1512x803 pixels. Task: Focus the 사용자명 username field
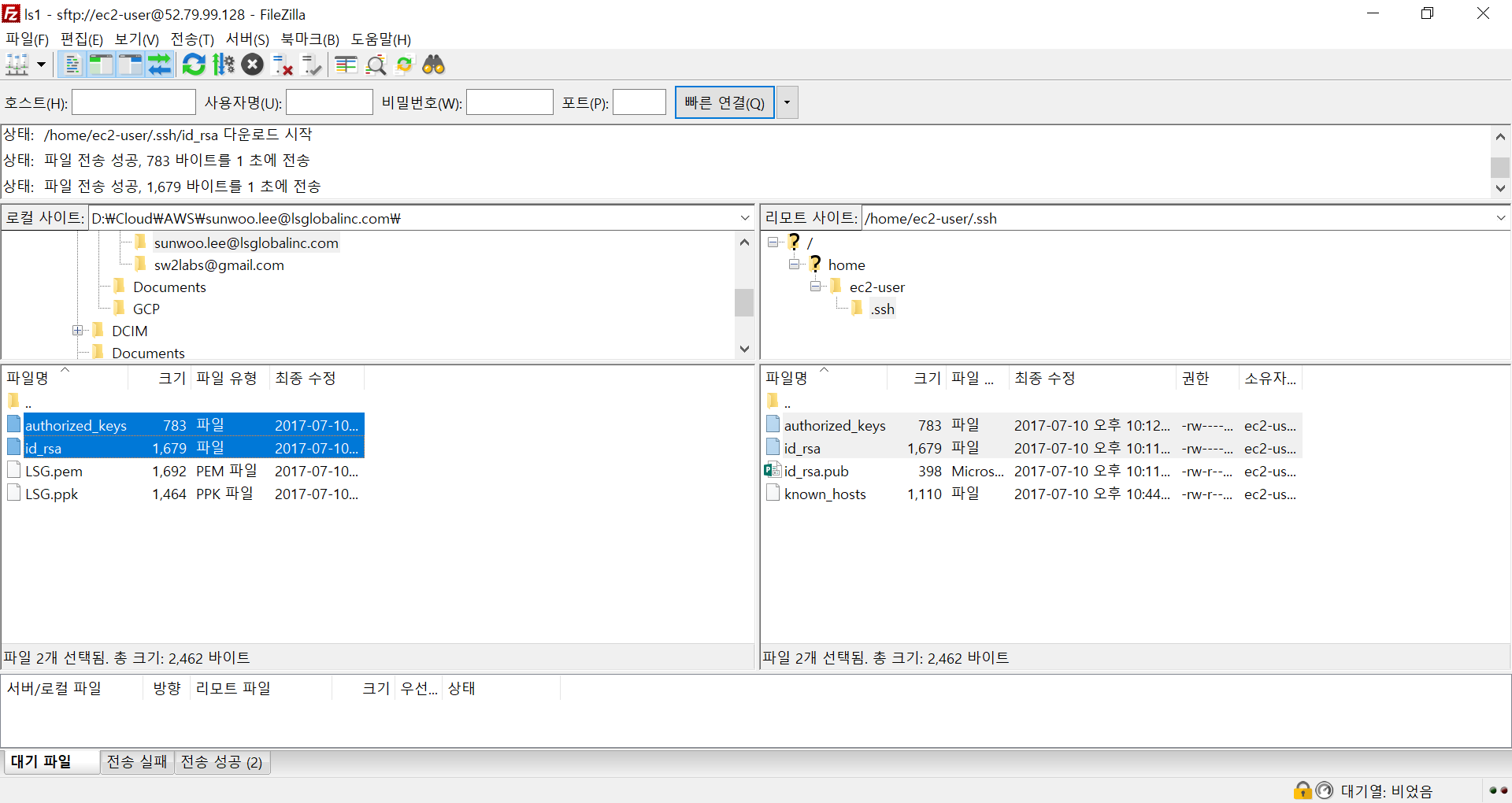click(329, 102)
